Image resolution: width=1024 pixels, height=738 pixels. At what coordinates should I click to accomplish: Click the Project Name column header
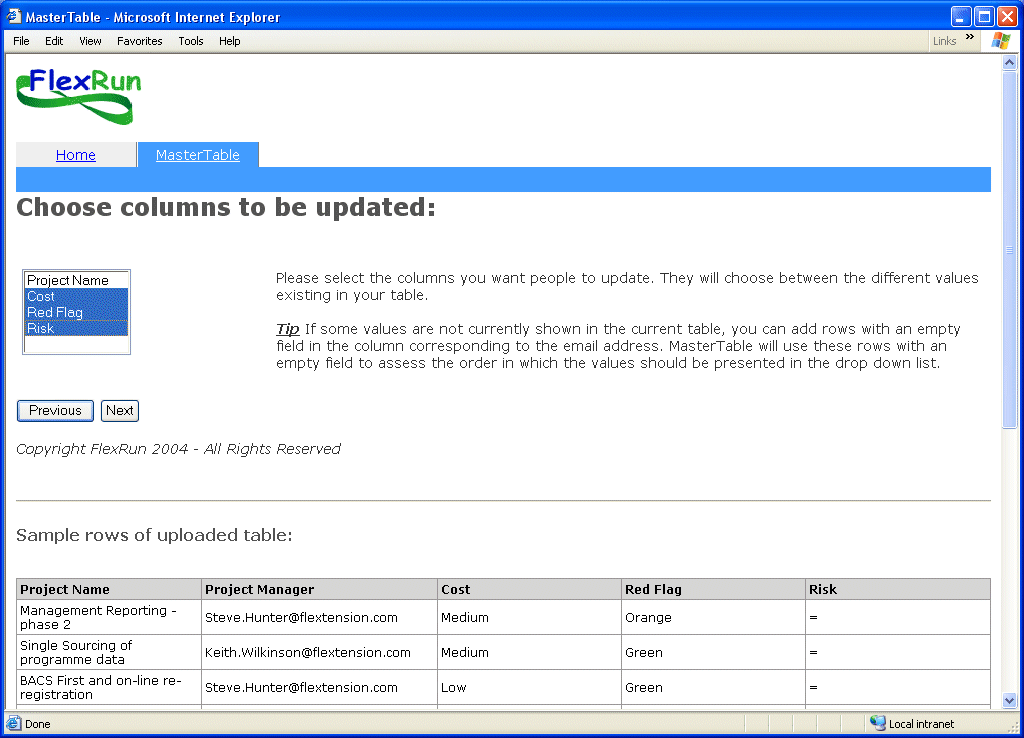(x=109, y=589)
